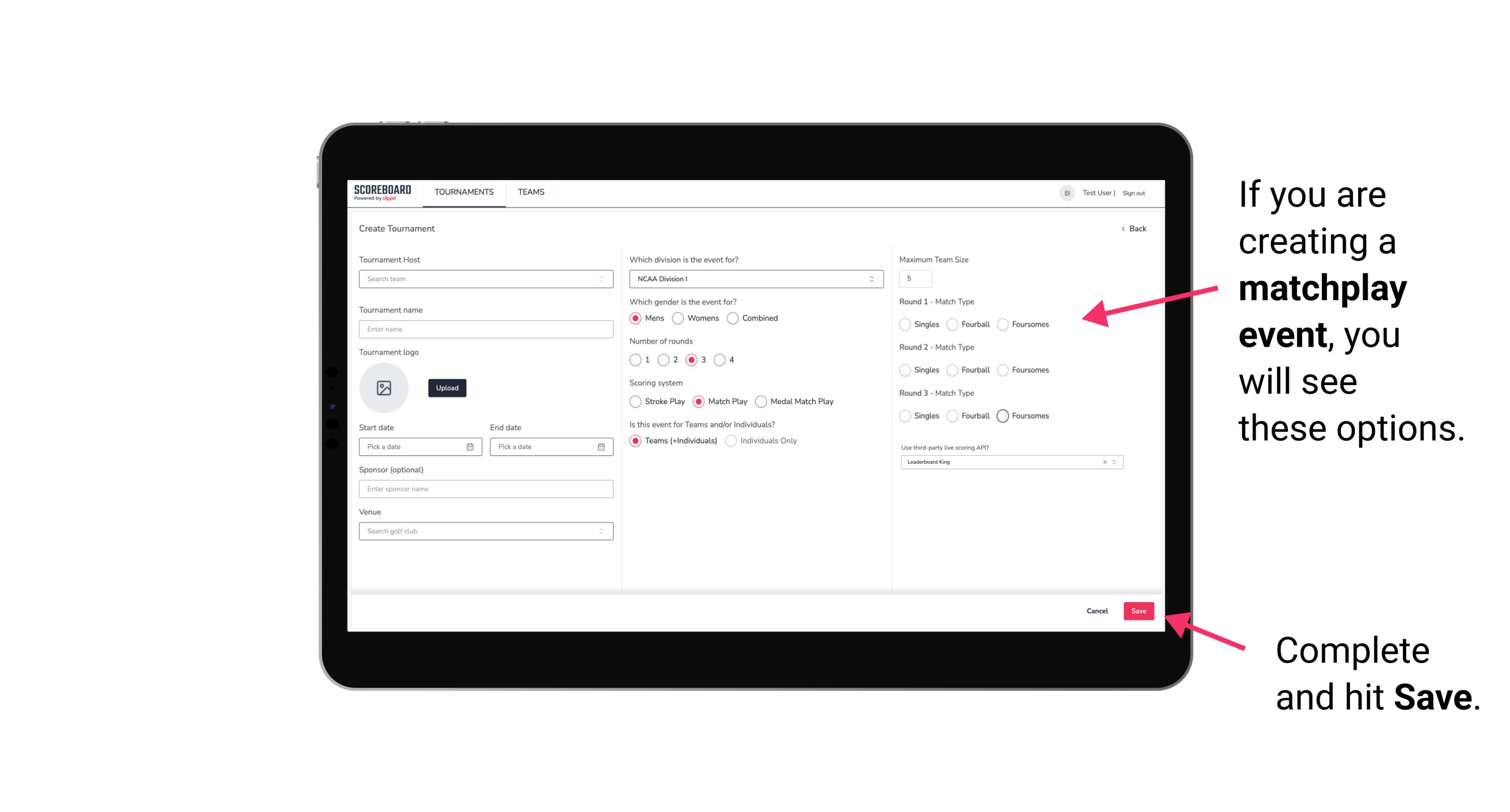This screenshot has width=1510, height=812.
Task: Click the Scoreboard logo icon
Action: [x=384, y=192]
